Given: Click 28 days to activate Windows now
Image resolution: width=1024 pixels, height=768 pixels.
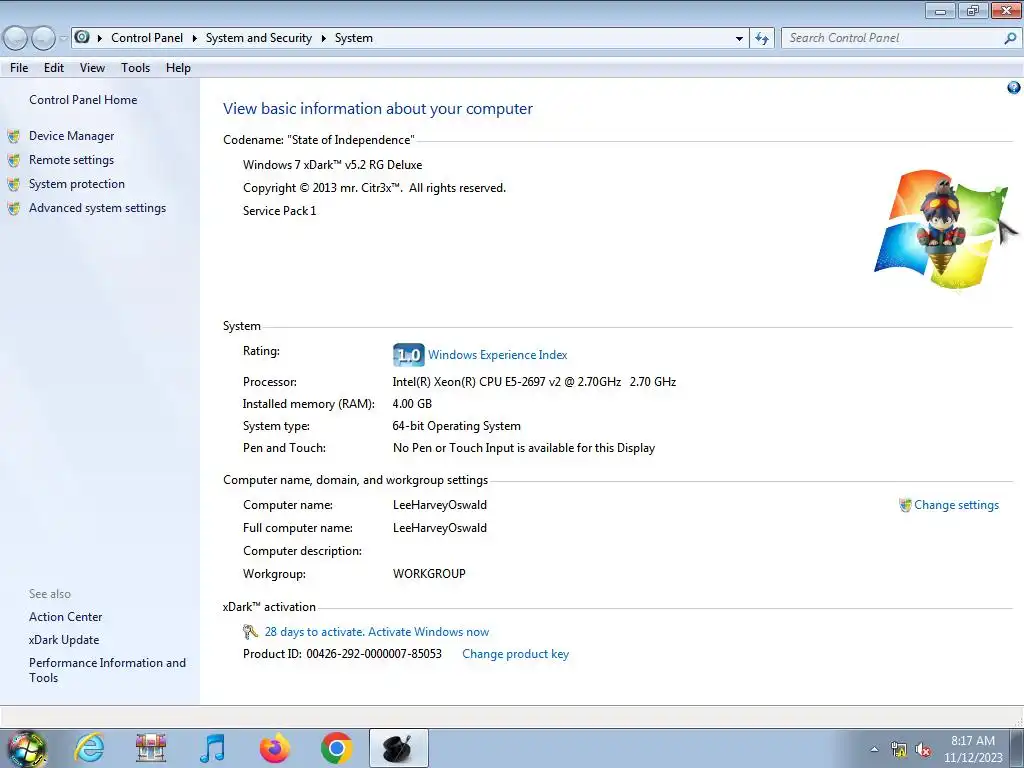Looking at the screenshot, I should [377, 632].
